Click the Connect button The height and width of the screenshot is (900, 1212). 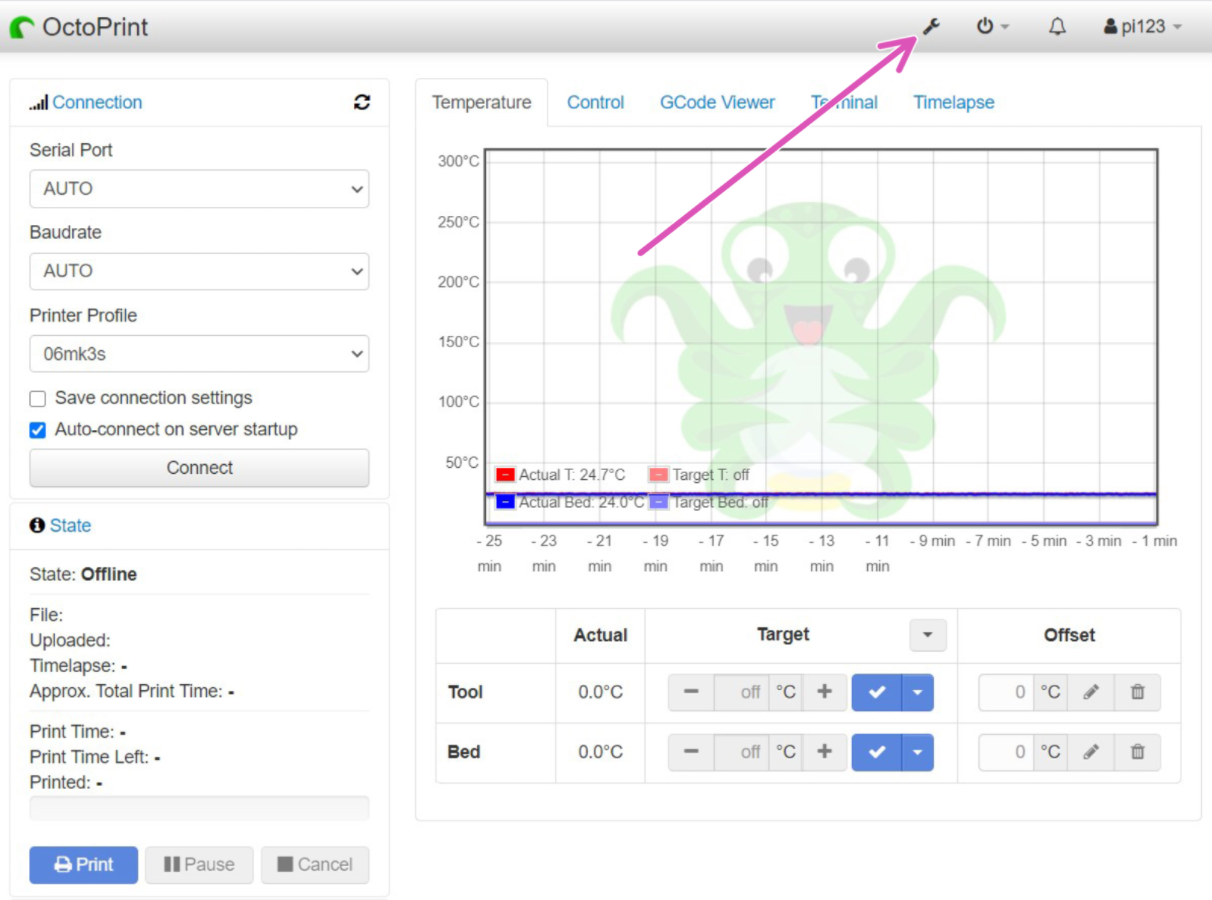pyautogui.click(x=199, y=468)
